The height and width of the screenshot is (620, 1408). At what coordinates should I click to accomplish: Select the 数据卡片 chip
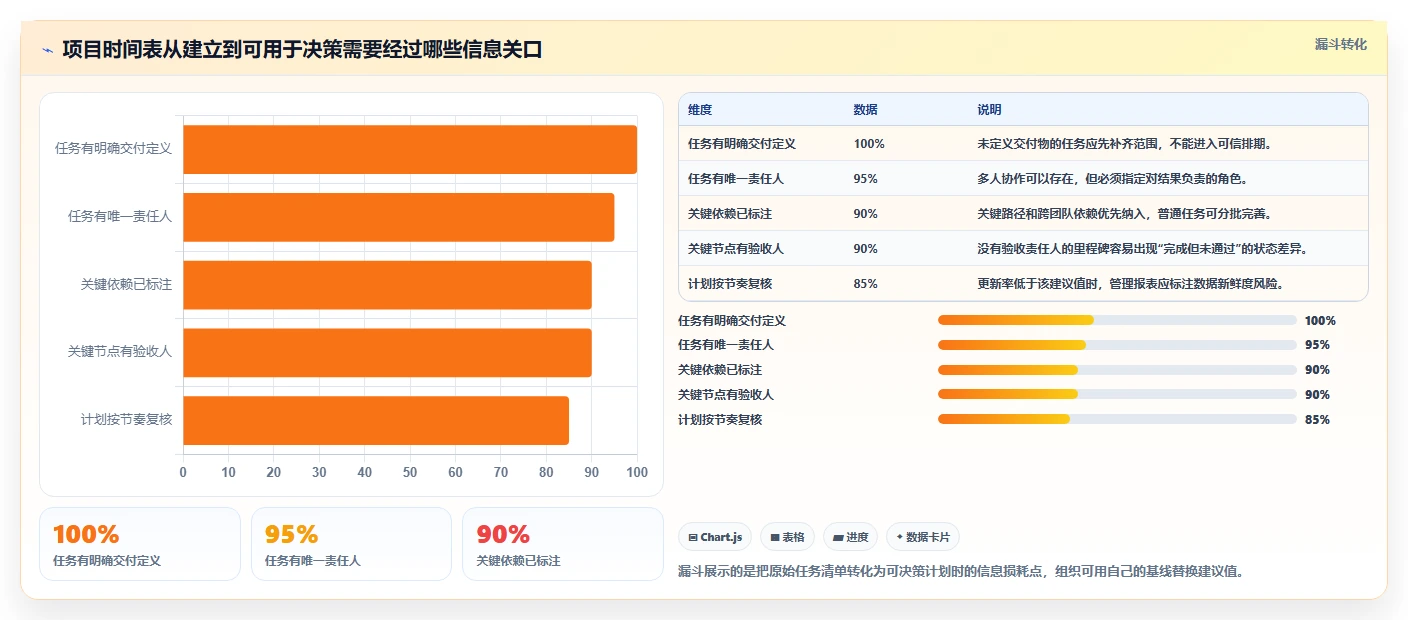tap(923, 537)
